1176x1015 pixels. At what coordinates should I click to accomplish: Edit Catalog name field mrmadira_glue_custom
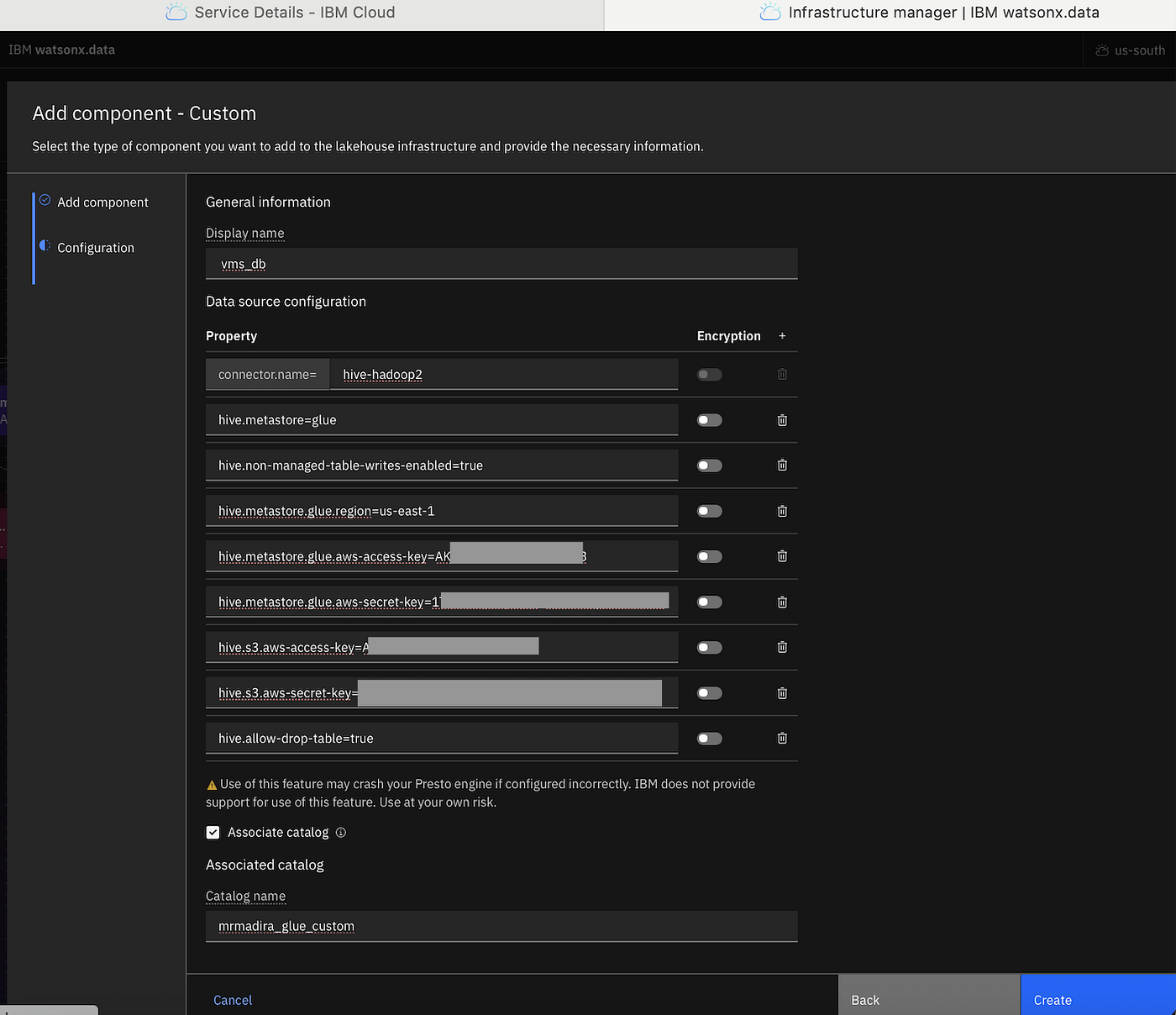[x=501, y=927]
